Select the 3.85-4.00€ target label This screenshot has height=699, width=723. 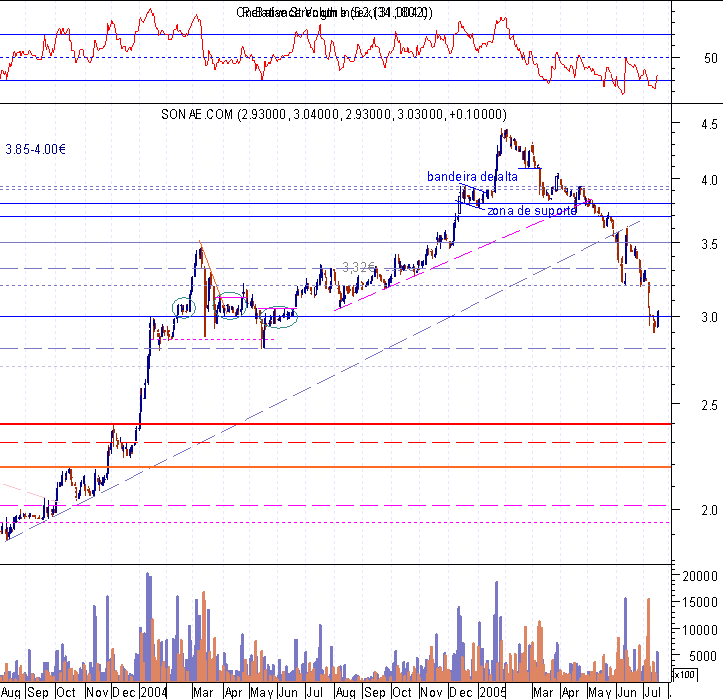point(36,149)
